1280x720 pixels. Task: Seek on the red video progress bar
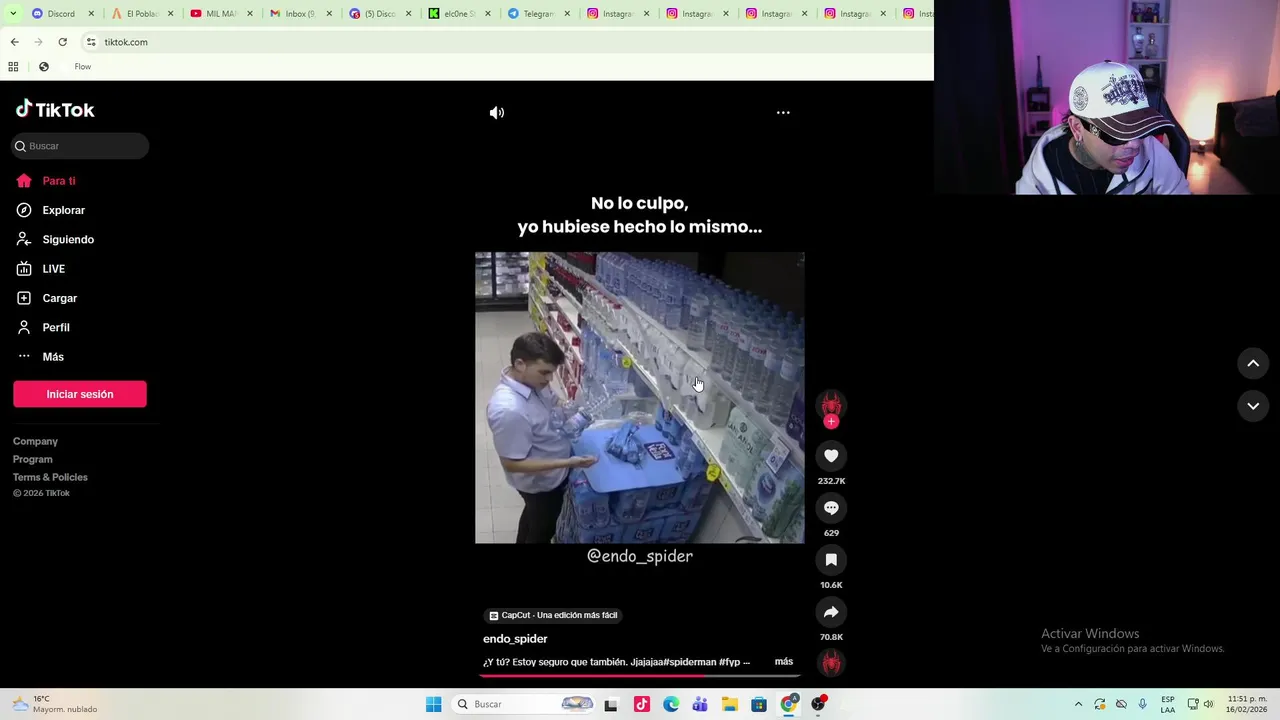[x=640, y=676]
